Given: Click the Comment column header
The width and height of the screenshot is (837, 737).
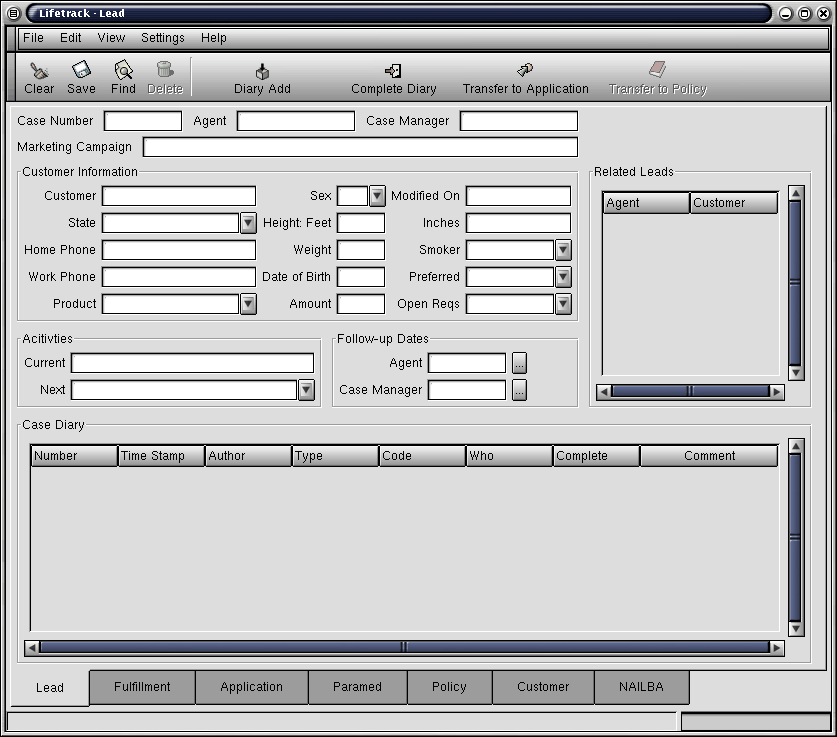Looking at the screenshot, I should point(709,456).
